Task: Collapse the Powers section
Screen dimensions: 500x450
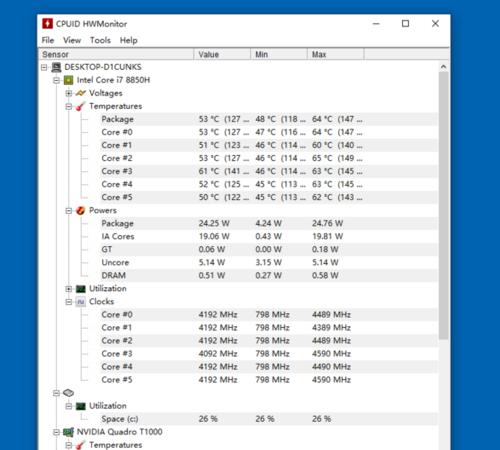Action: [x=69, y=211]
